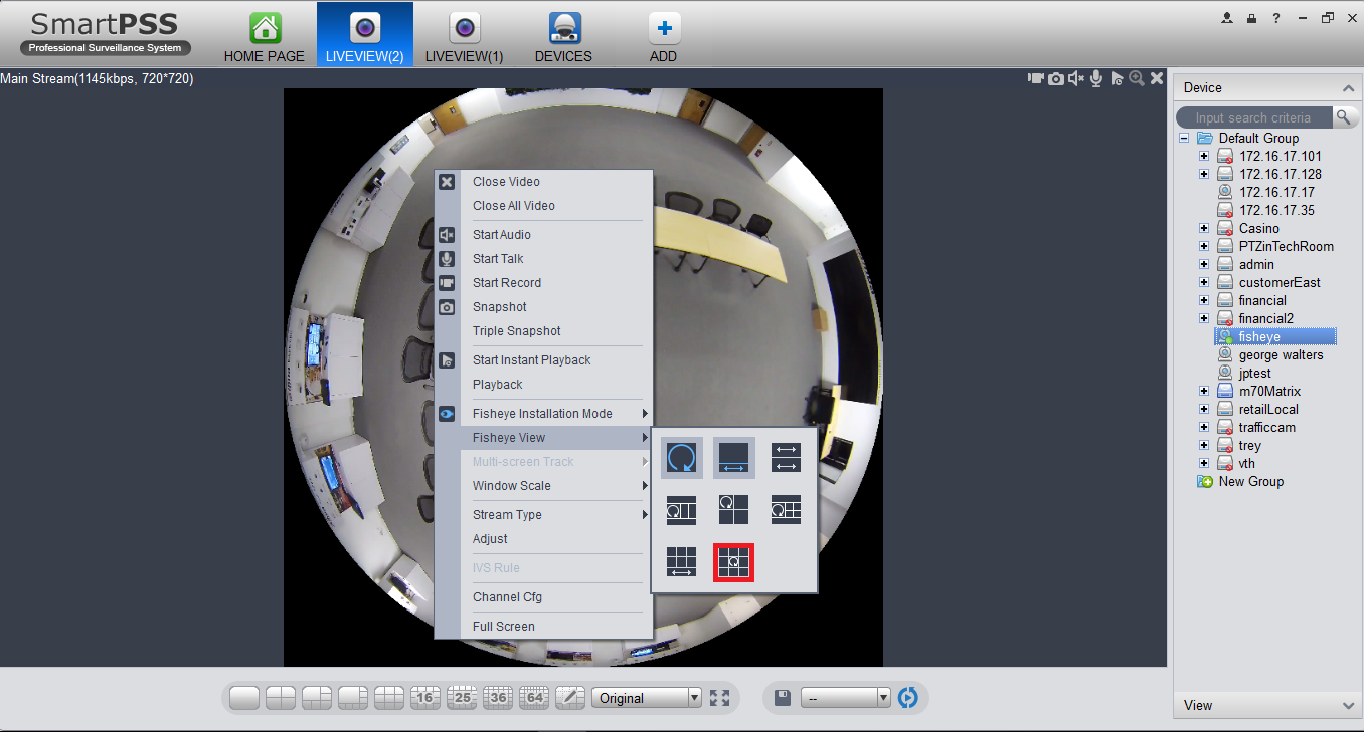The height and width of the screenshot is (732, 1364).
Task: Click the fullscreen arrows icon in bottom bar
Action: (719, 698)
